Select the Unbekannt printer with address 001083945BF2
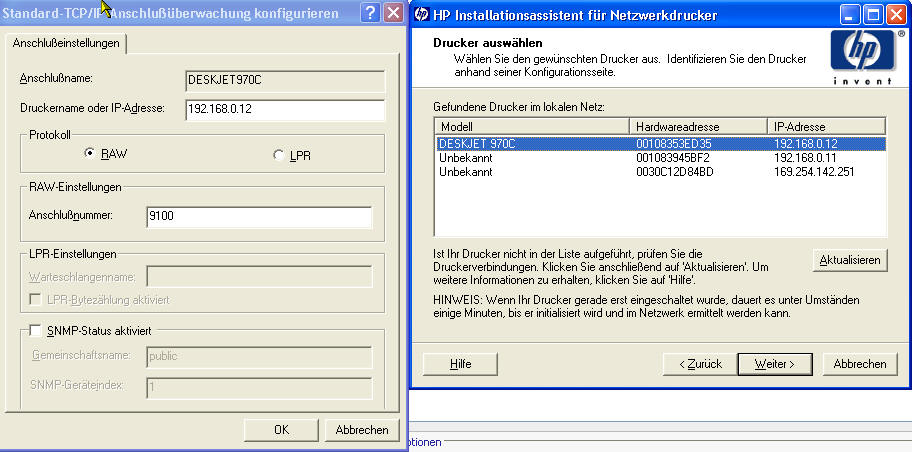Screen dimensions: 912x452 coord(661,158)
